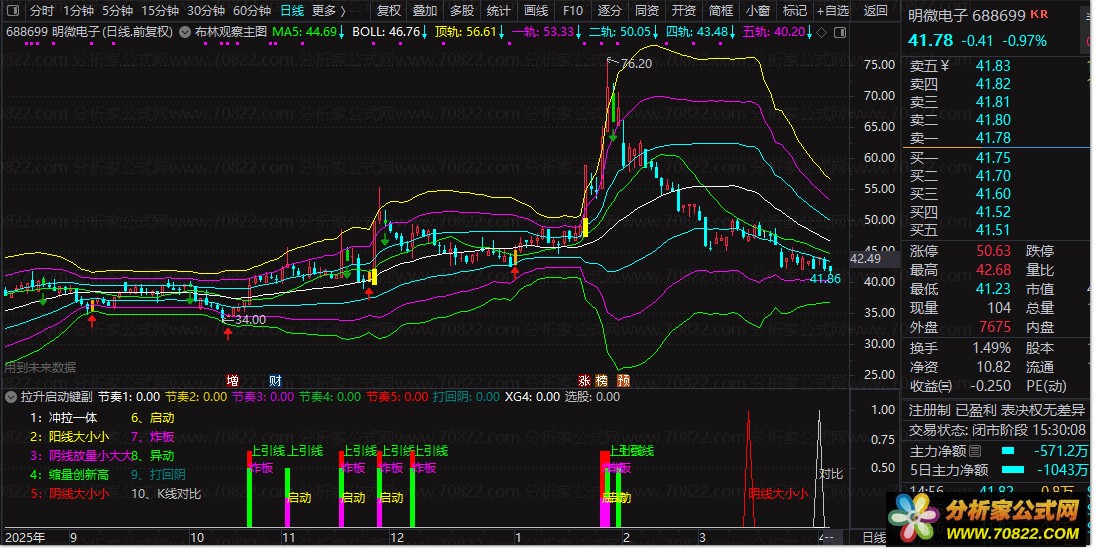Collapse the 拉升启动键副 sub-indicator panel
This screenshot has width=1096, height=550.
pyautogui.click(x=11, y=396)
